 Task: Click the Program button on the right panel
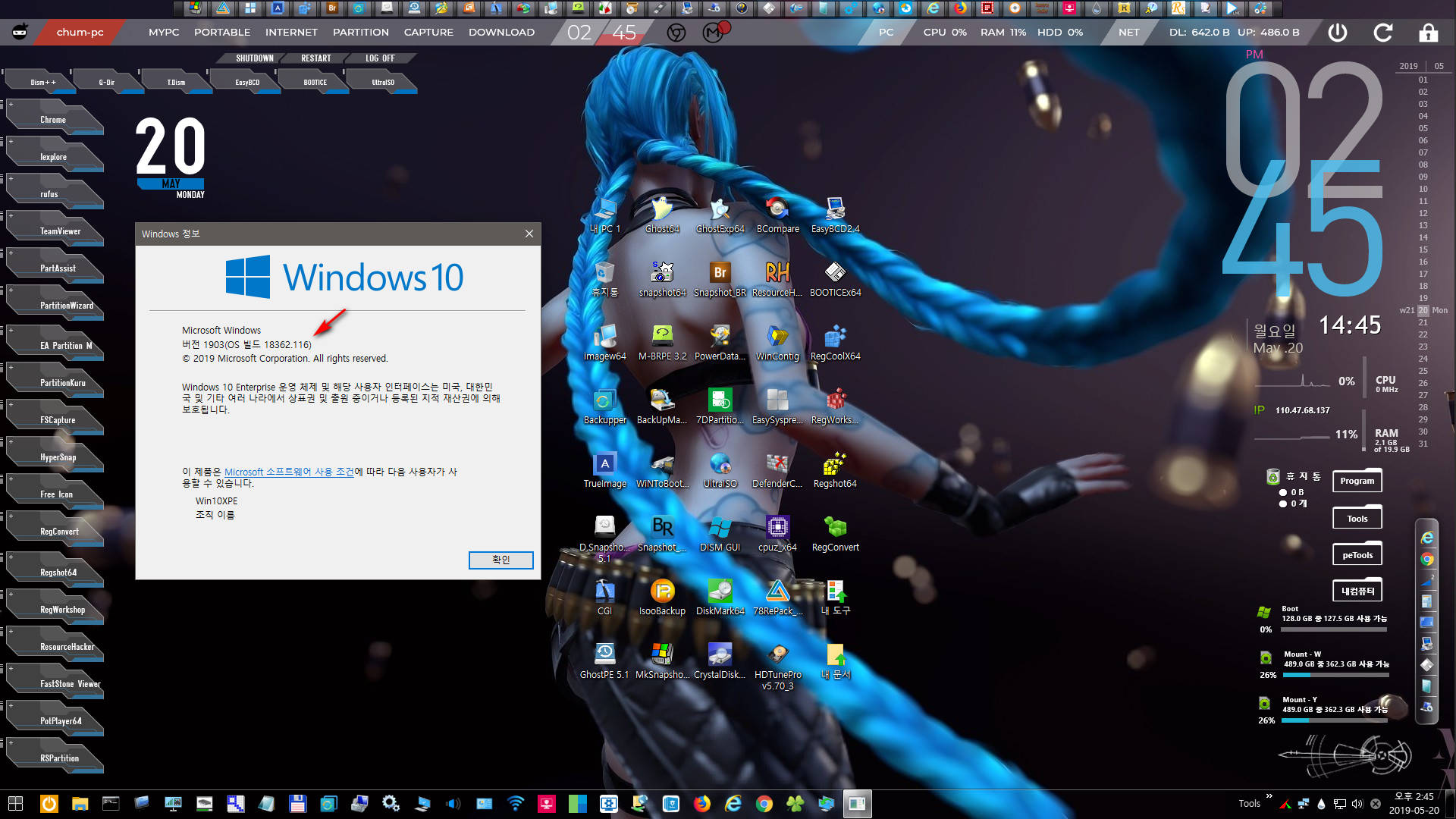1357,481
